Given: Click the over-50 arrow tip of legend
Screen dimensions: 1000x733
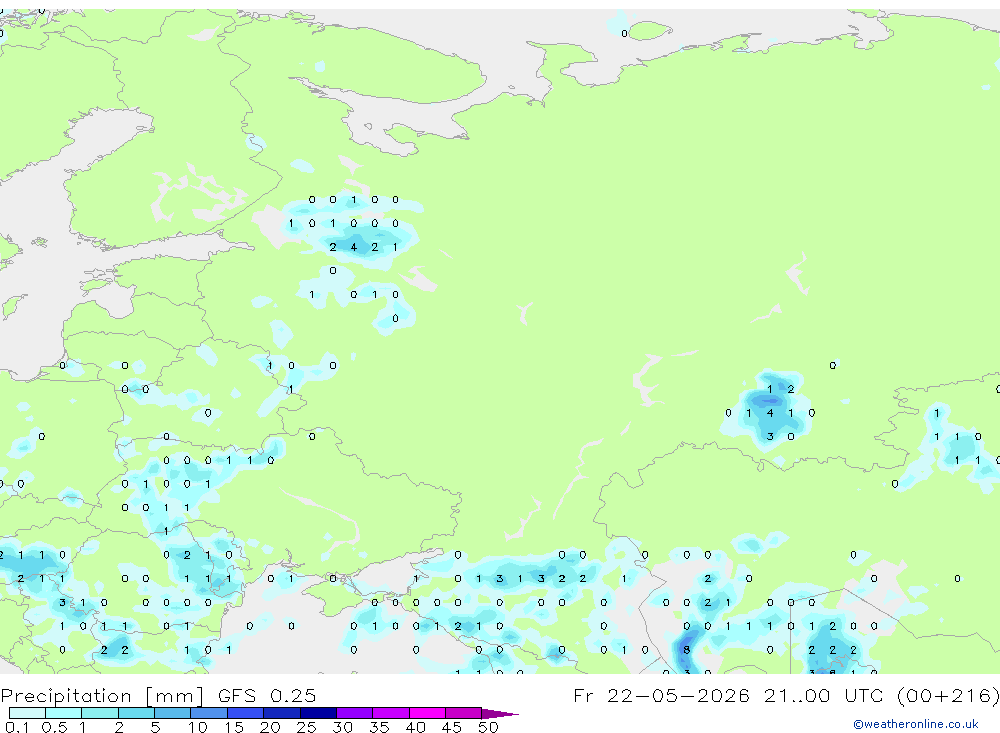Looking at the screenshot, I should [x=500, y=713].
